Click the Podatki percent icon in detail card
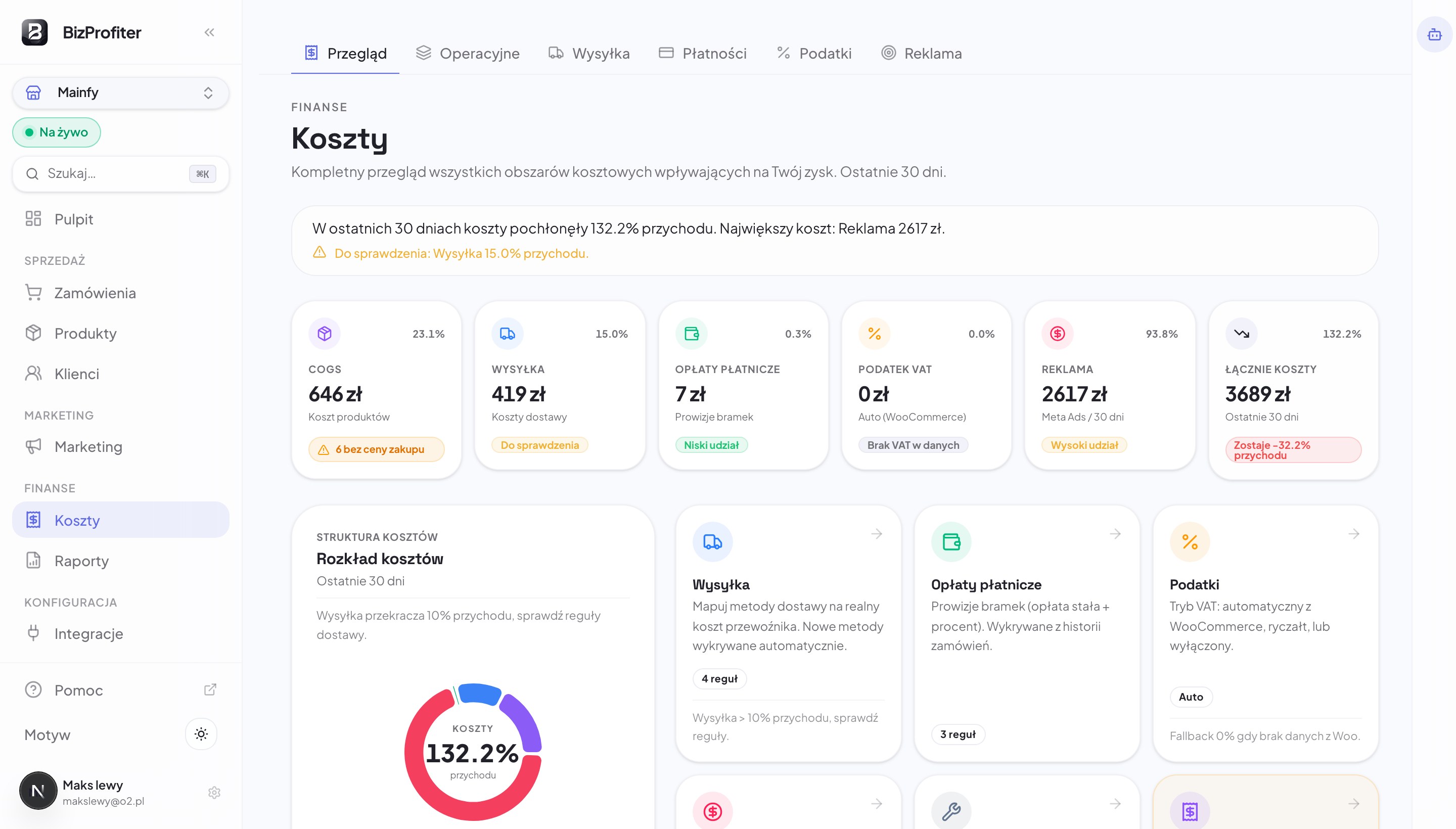This screenshot has width=1456, height=829. [x=1190, y=542]
